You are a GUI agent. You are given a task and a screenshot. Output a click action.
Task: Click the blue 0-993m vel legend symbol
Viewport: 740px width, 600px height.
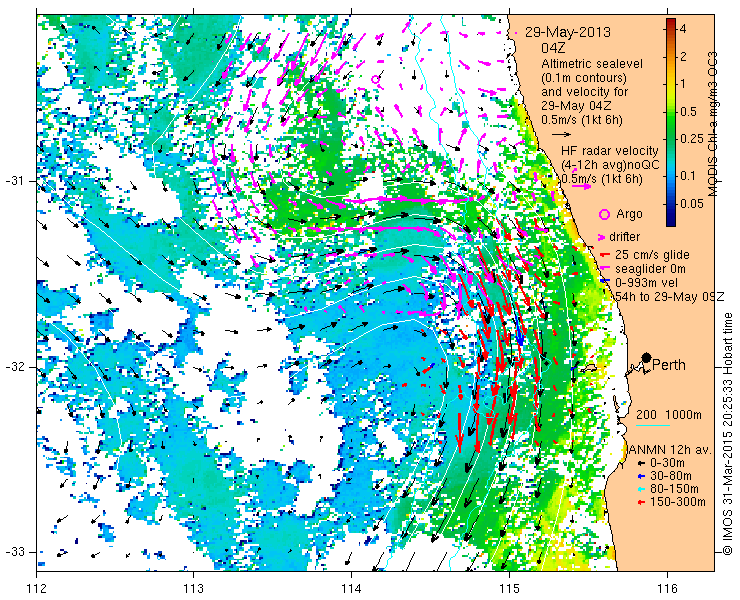(x=603, y=282)
